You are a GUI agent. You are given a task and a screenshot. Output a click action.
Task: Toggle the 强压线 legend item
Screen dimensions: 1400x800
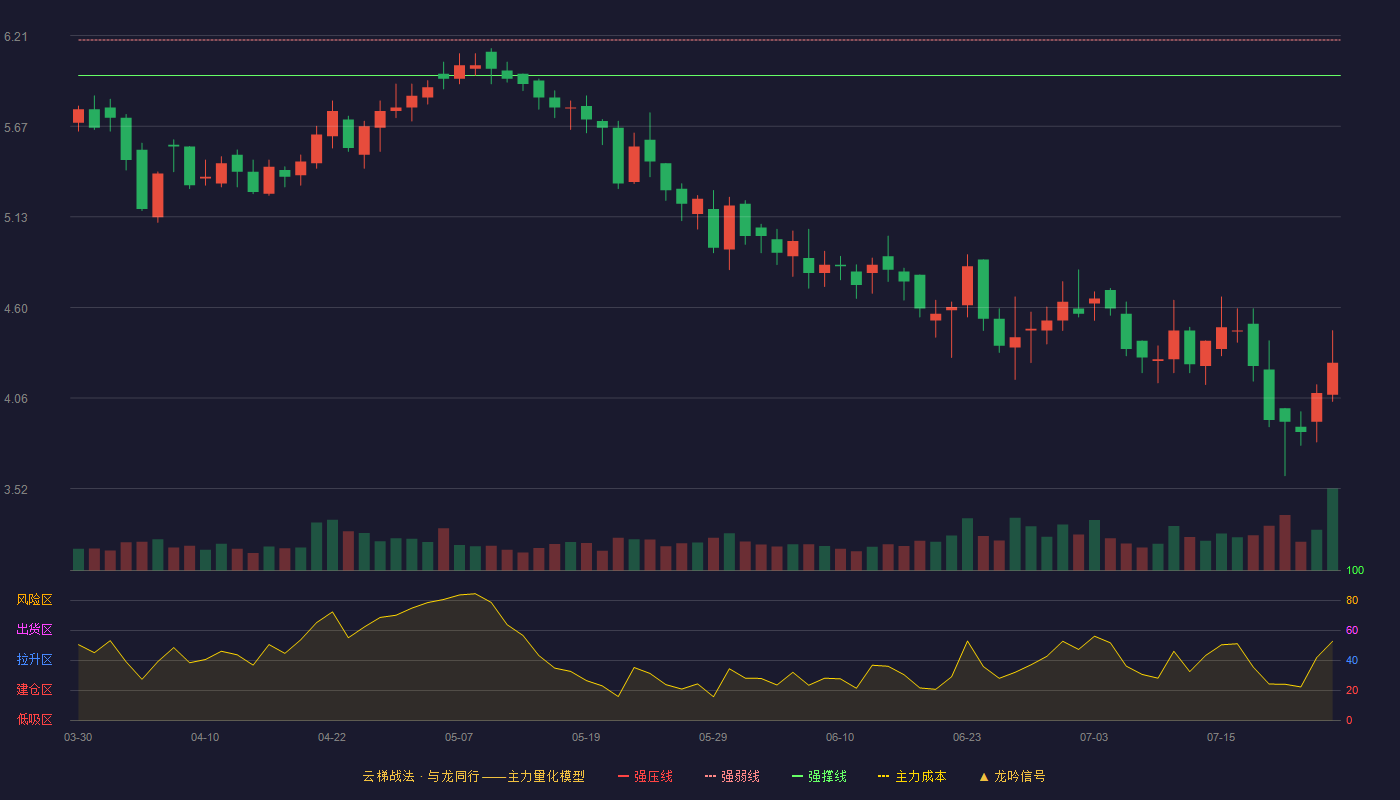pyautogui.click(x=645, y=776)
